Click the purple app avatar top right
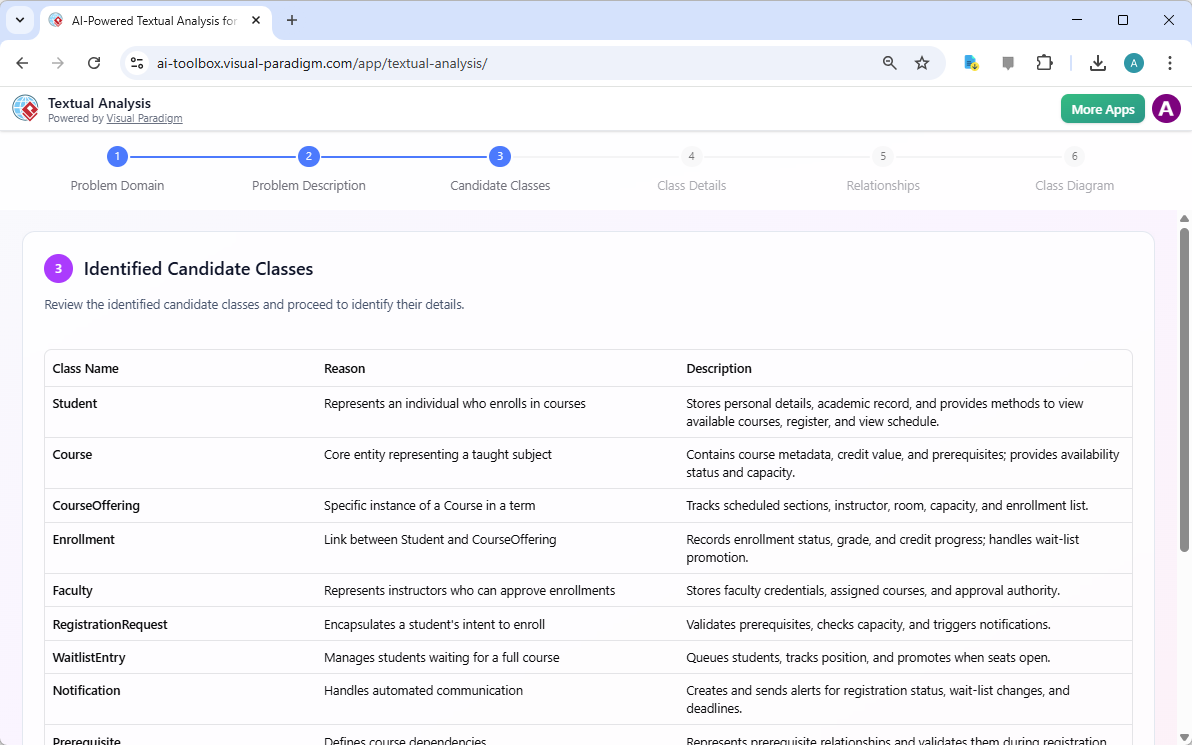 pos(1166,108)
